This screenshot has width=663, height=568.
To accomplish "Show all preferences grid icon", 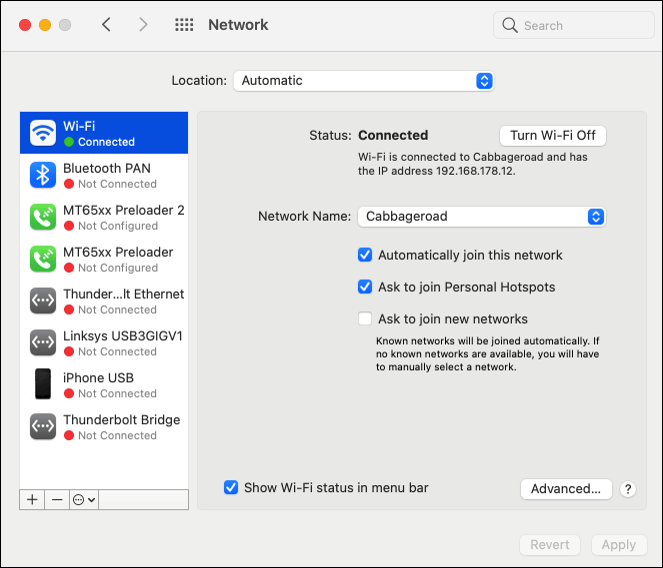I will coord(184,25).
